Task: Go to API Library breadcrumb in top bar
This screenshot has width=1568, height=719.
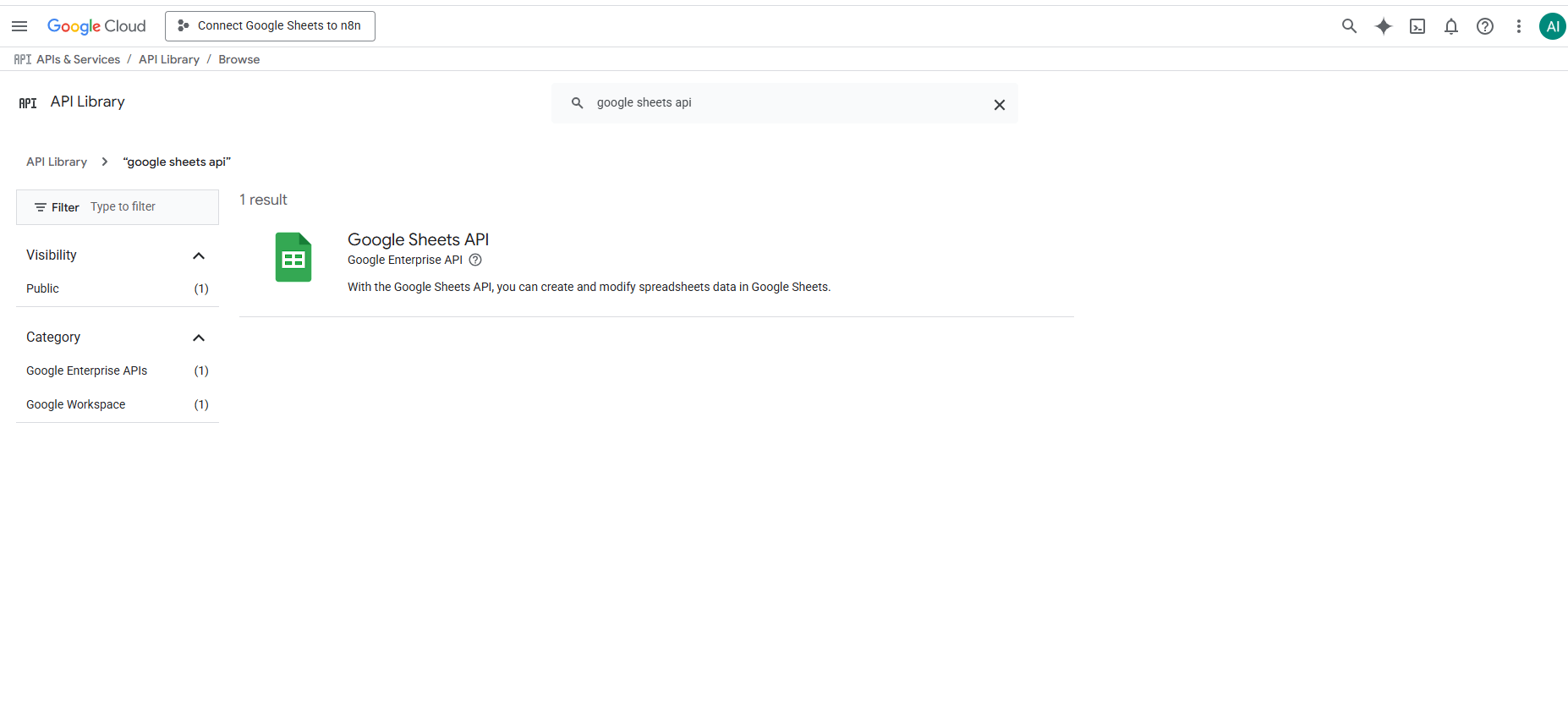Action: (x=169, y=59)
